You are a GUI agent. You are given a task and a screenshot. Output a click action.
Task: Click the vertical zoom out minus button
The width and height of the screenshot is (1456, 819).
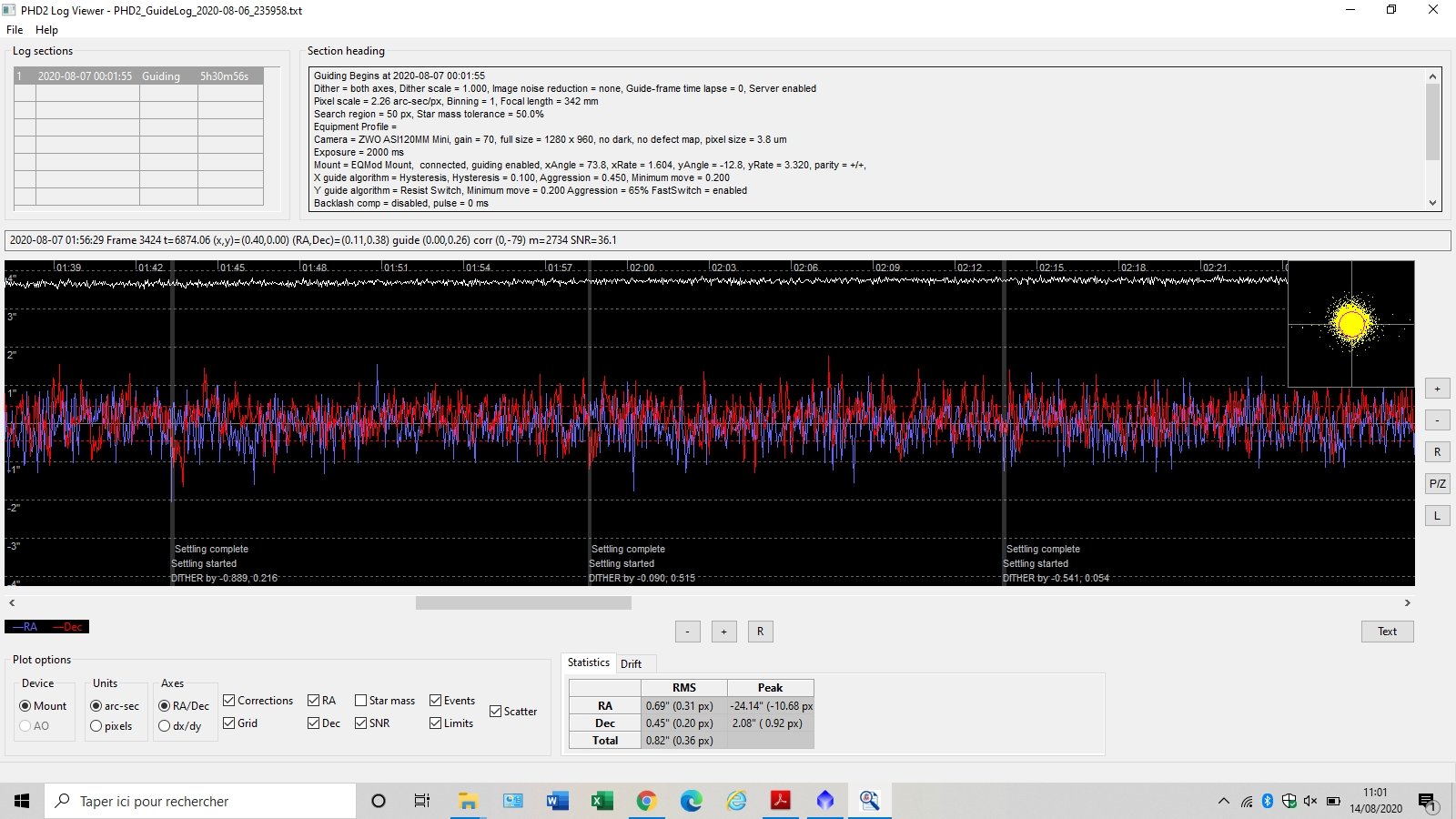pyautogui.click(x=1437, y=420)
